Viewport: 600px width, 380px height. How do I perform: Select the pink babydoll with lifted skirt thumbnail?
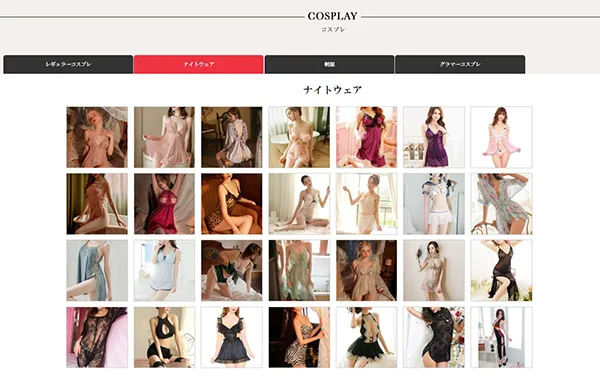[x=165, y=137]
